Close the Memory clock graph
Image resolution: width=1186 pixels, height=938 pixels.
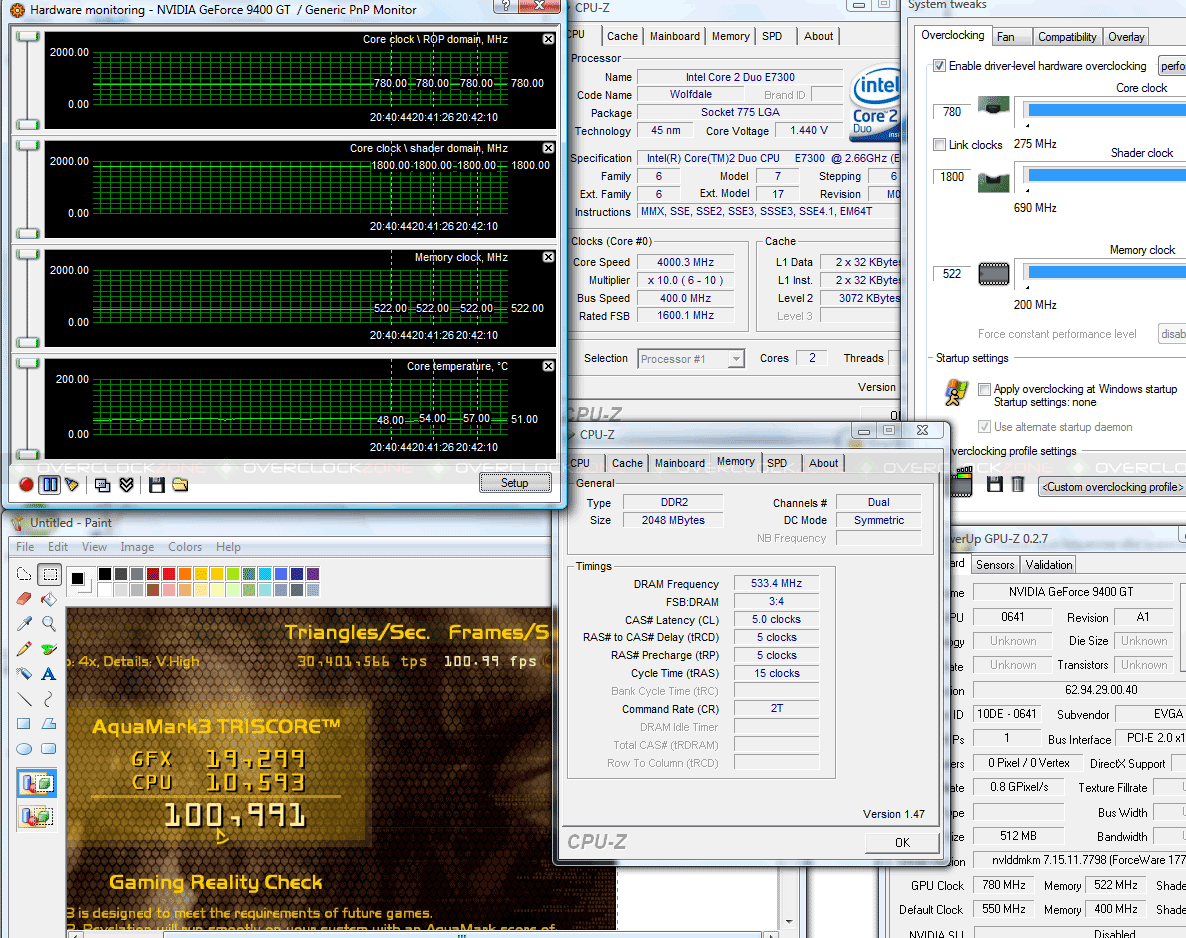548,257
